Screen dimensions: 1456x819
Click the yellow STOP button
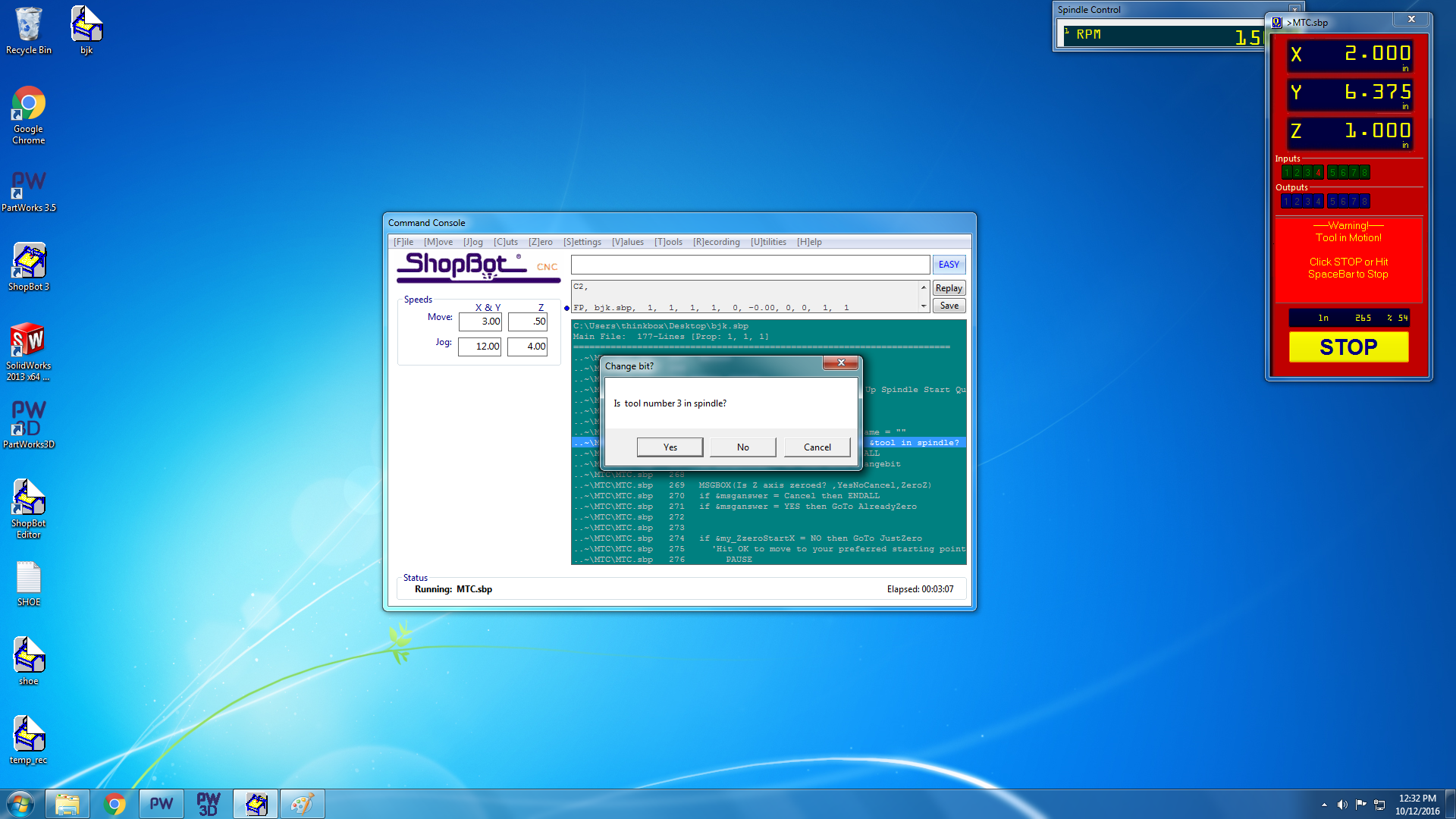point(1348,347)
